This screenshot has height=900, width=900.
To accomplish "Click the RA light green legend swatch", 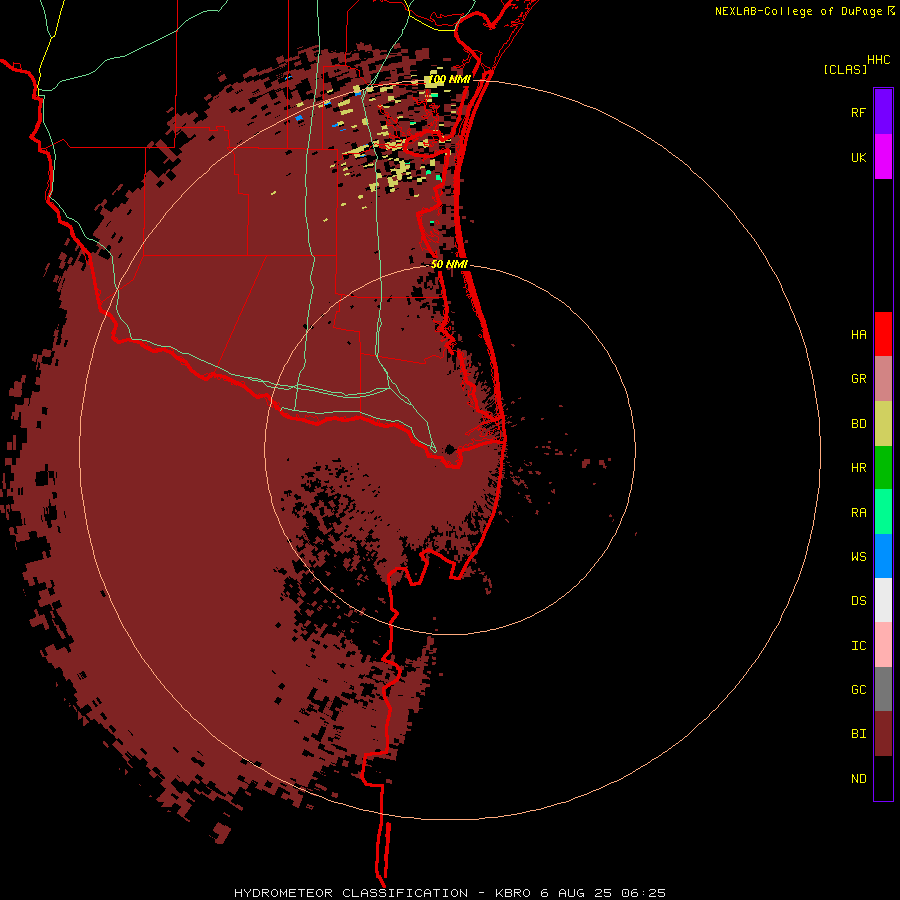I will (x=883, y=512).
